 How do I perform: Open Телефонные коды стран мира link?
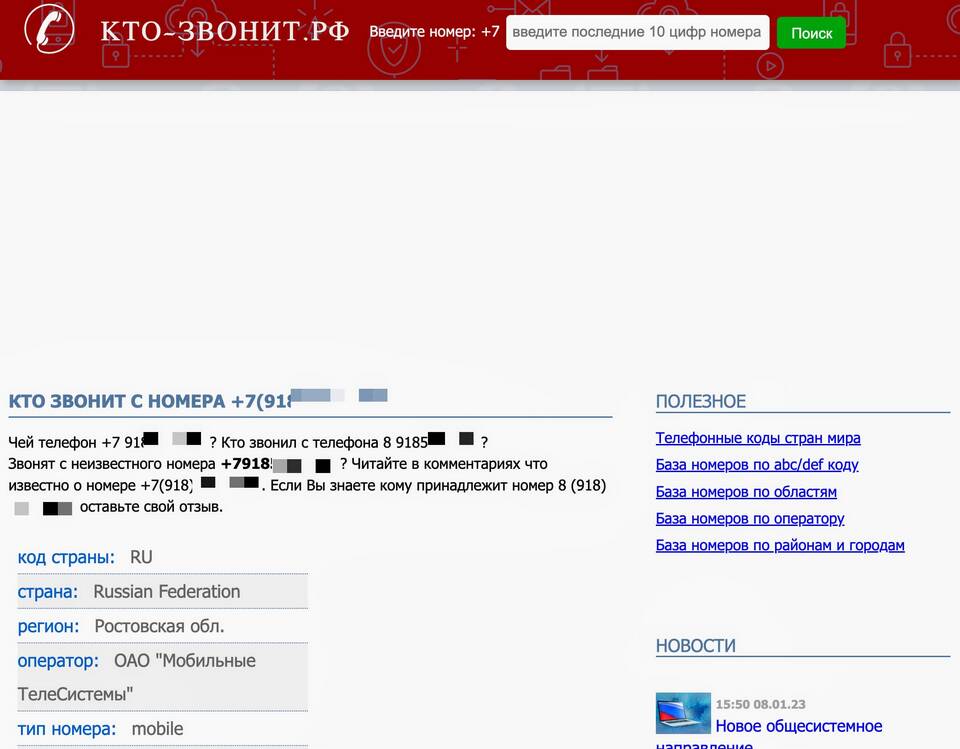click(757, 438)
